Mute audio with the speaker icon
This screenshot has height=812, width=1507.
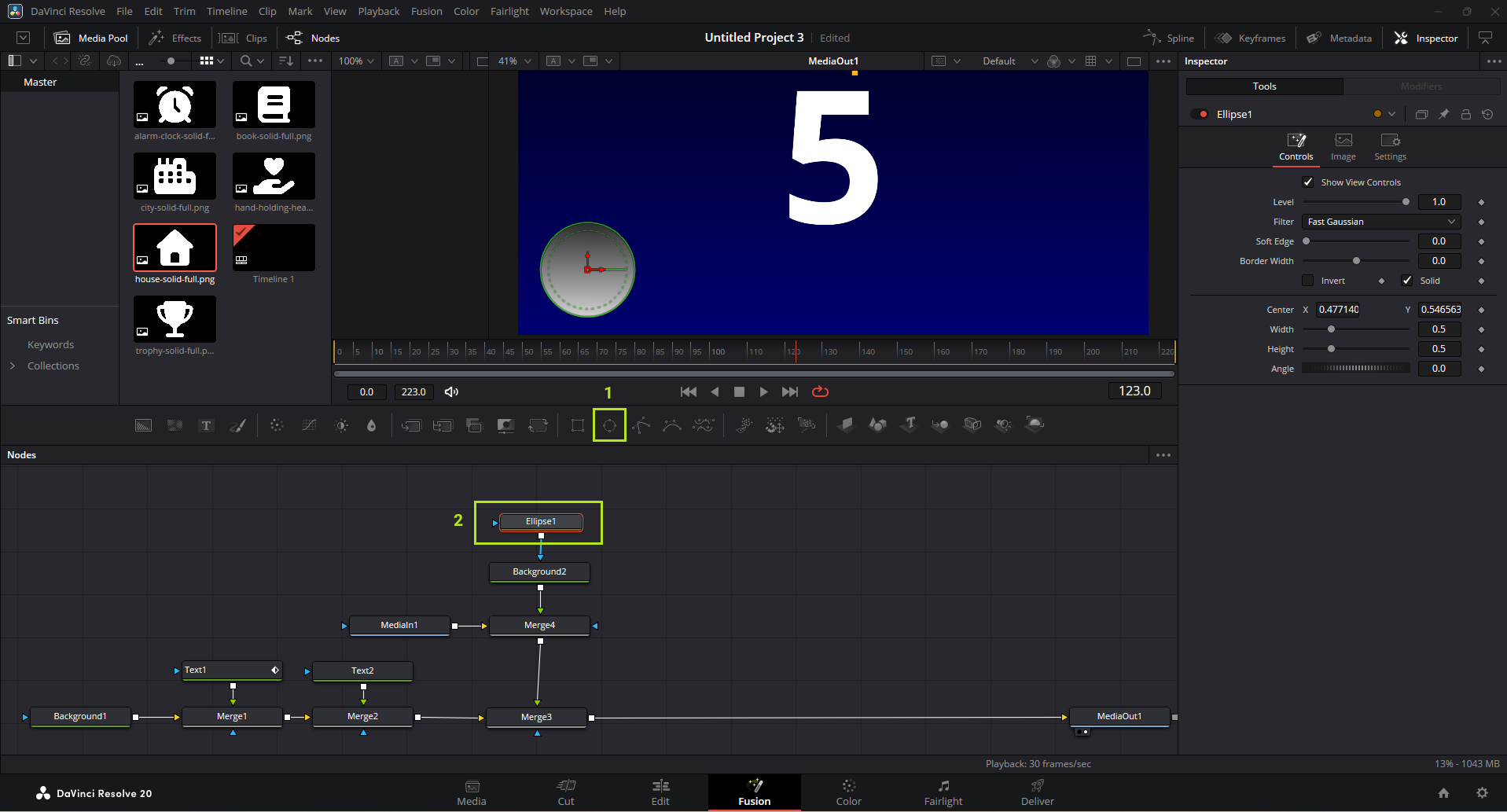[x=451, y=391]
